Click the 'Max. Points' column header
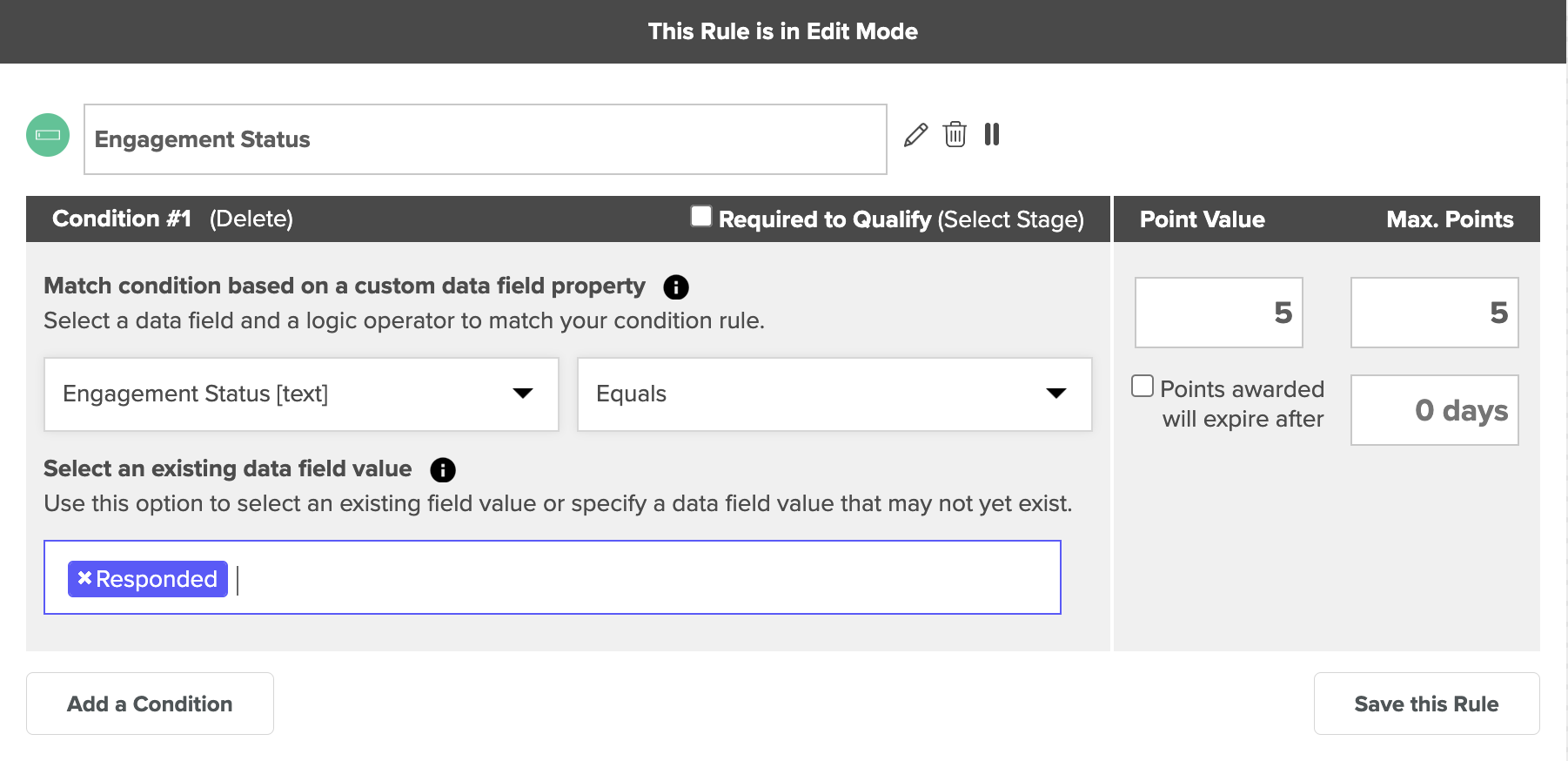Viewport: 1568px width, 761px height. (x=1450, y=219)
